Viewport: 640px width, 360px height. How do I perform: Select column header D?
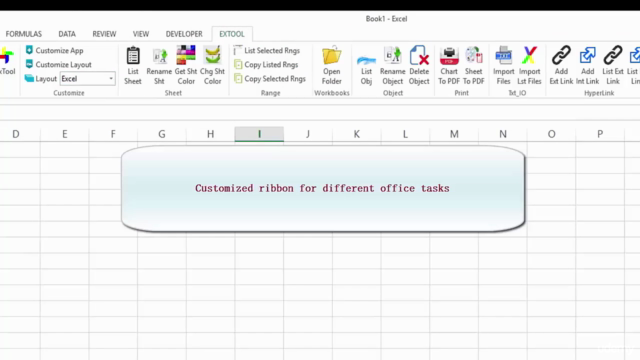[16, 134]
